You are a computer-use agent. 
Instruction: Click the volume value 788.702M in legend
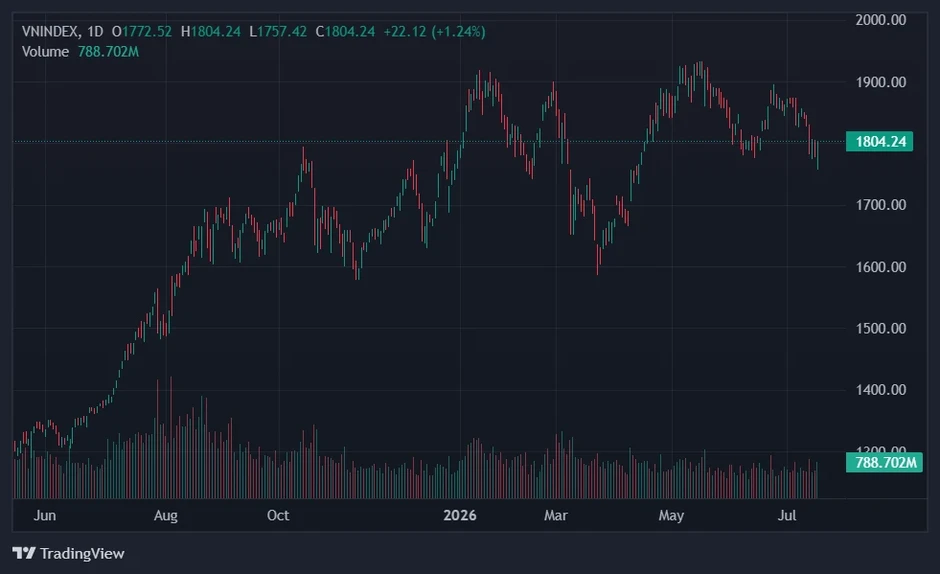pos(109,52)
